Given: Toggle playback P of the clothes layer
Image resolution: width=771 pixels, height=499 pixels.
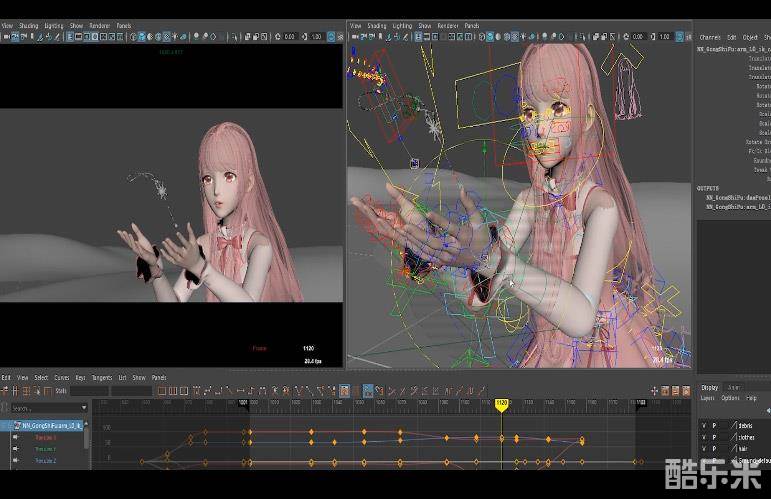Looking at the screenshot, I should coord(714,438).
